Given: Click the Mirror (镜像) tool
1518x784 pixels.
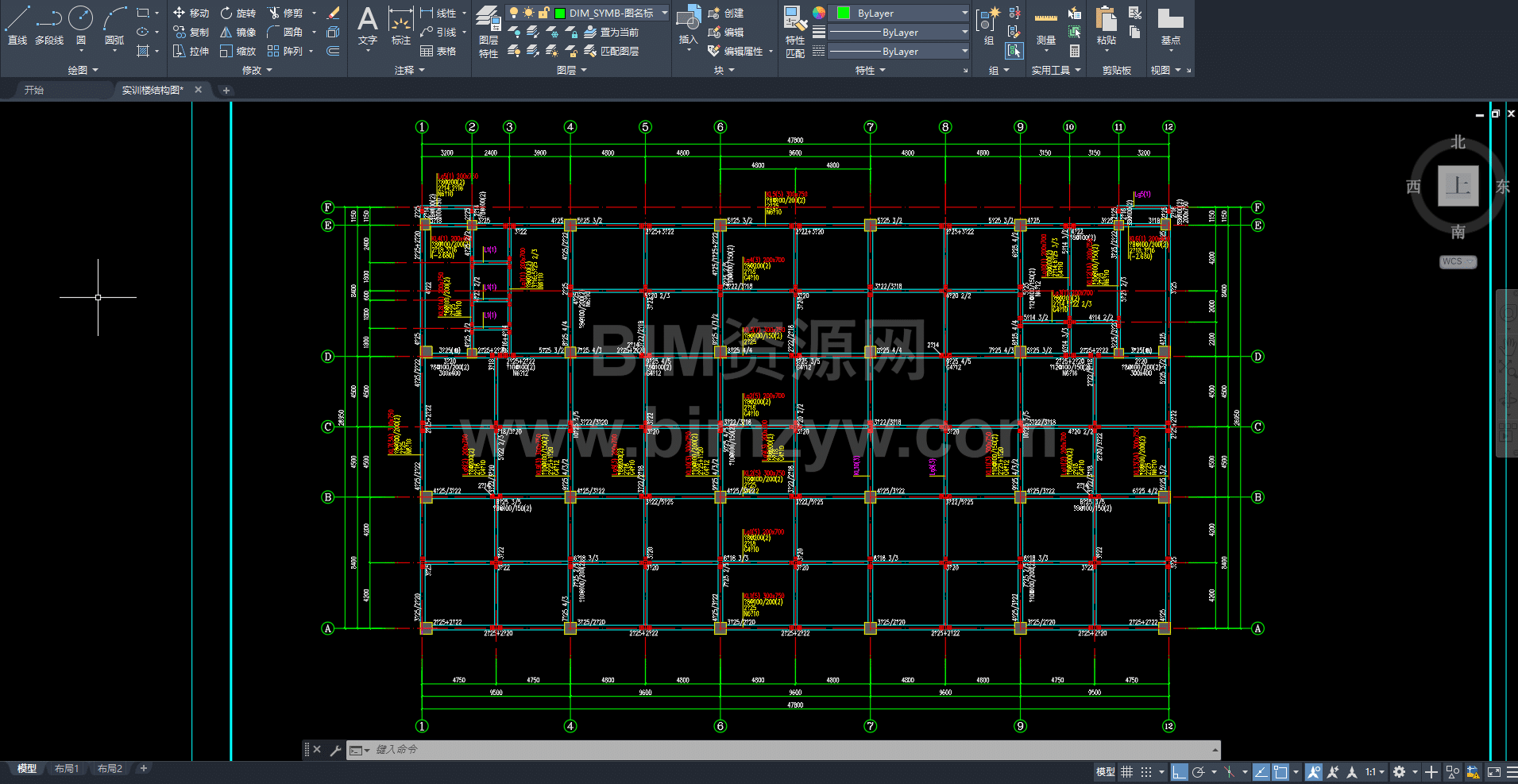Looking at the screenshot, I should point(238,32).
